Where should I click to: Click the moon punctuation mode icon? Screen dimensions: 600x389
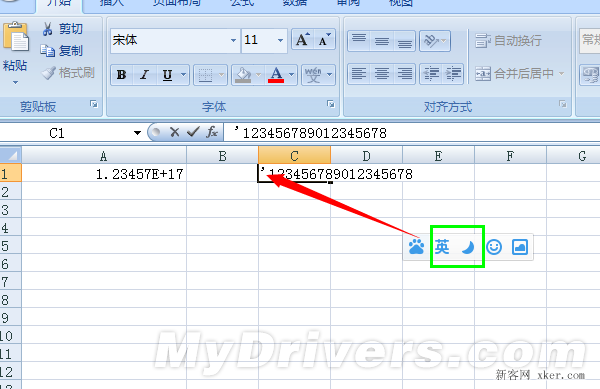(468, 247)
